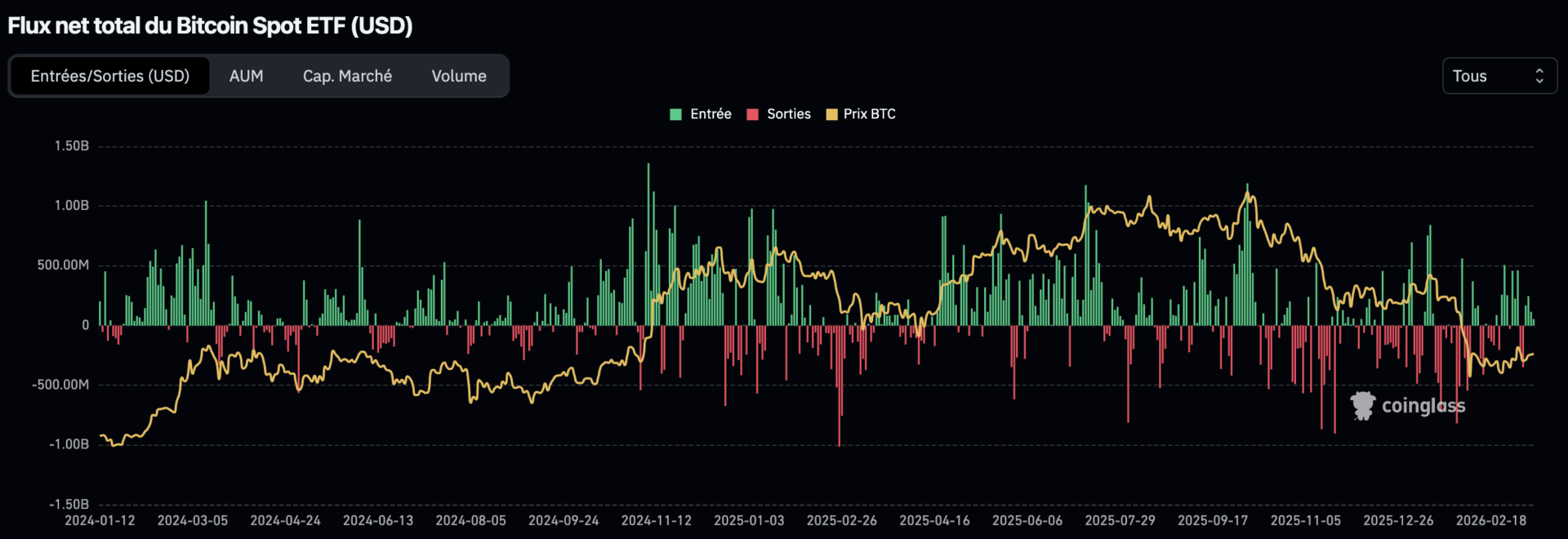This screenshot has width=1568, height=539.
Task: Select the 2025-02-26 date on x-axis
Action: pyautogui.click(x=841, y=520)
